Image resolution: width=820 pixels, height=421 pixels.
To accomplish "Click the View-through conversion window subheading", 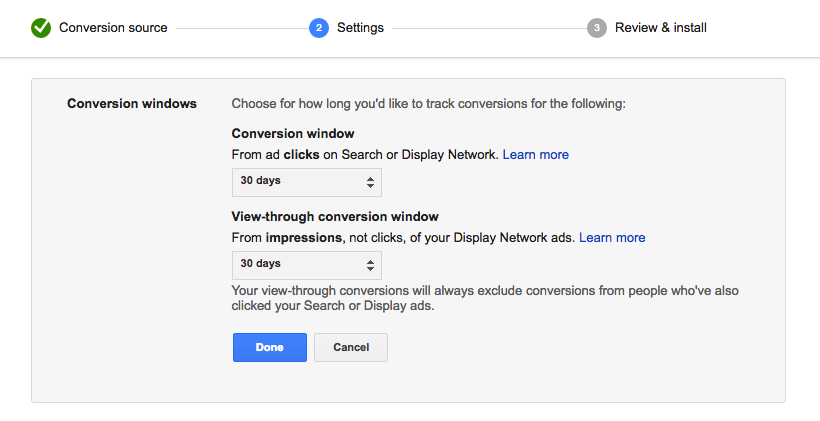I will (x=335, y=217).
